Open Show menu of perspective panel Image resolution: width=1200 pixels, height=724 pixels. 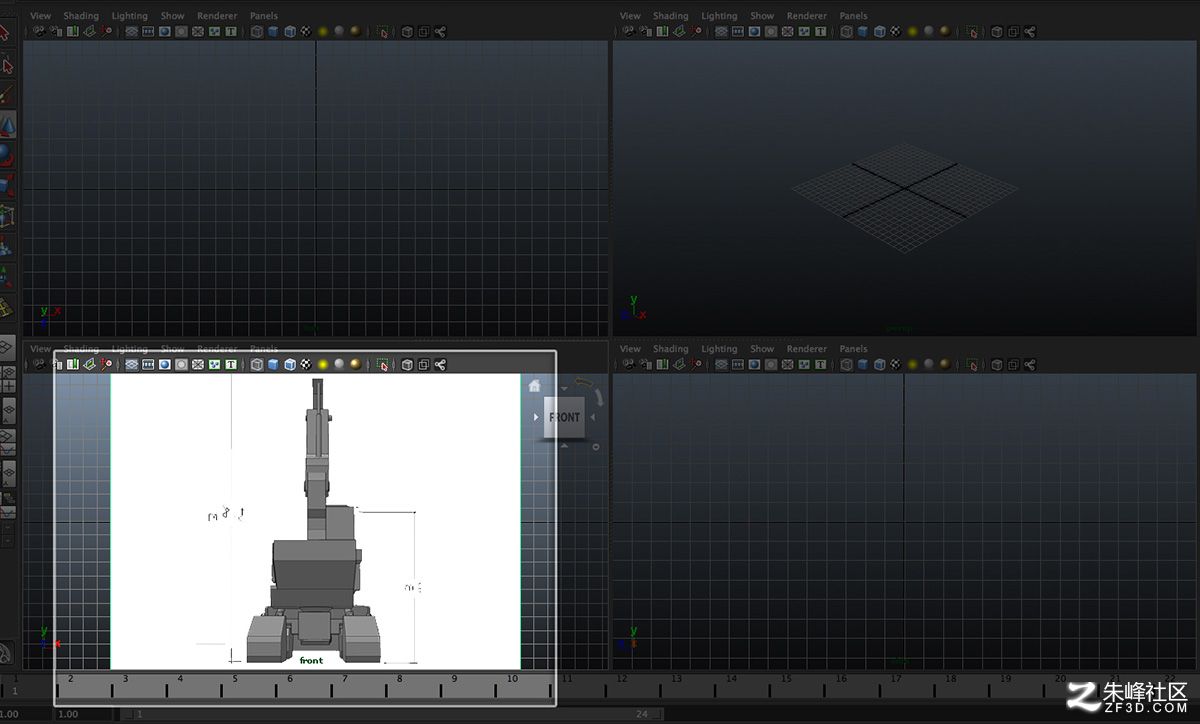click(762, 16)
